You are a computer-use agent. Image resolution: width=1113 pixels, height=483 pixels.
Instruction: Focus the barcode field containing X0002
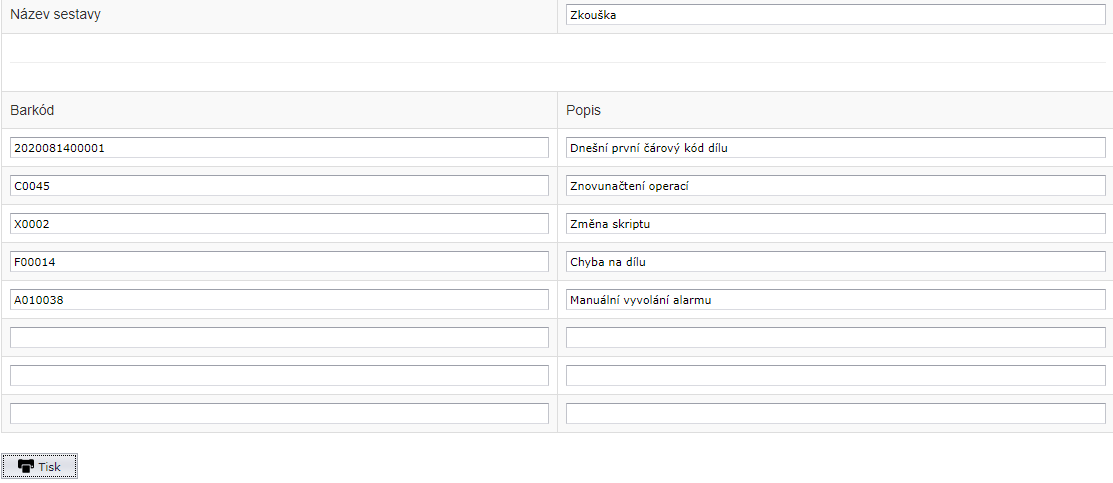click(x=279, y=224)
